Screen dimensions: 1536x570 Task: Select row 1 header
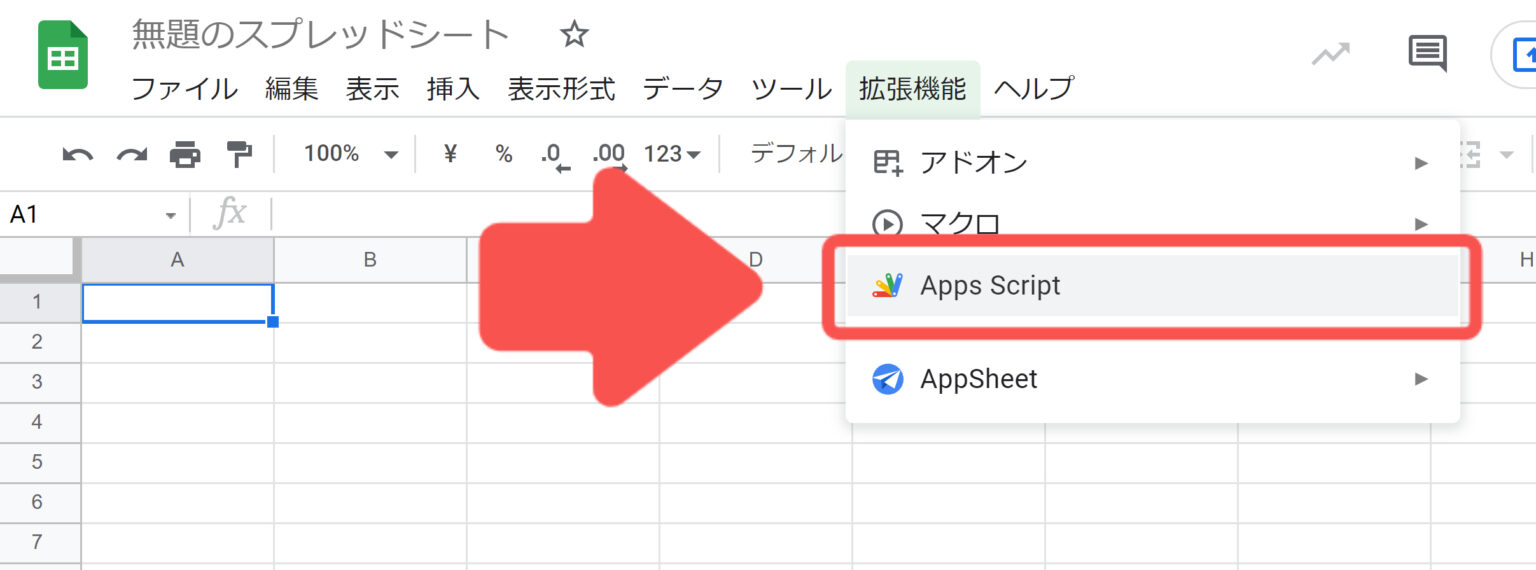click(x=38, y=302)
